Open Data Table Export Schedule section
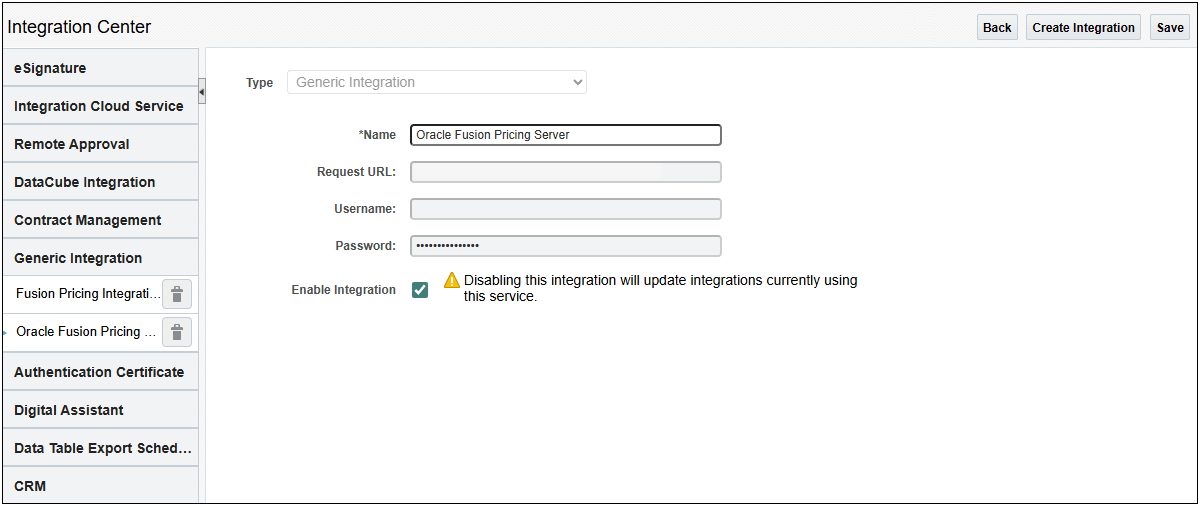Screen dimensions: 1200x506 100,448
